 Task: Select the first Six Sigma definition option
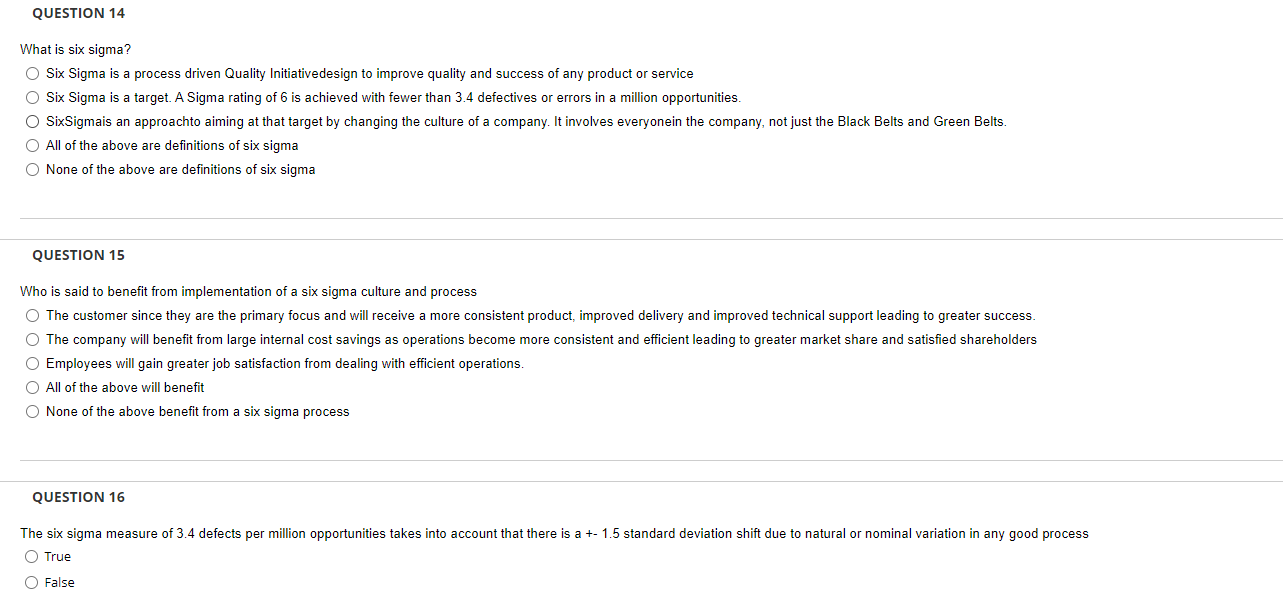[x=32, y=72]
